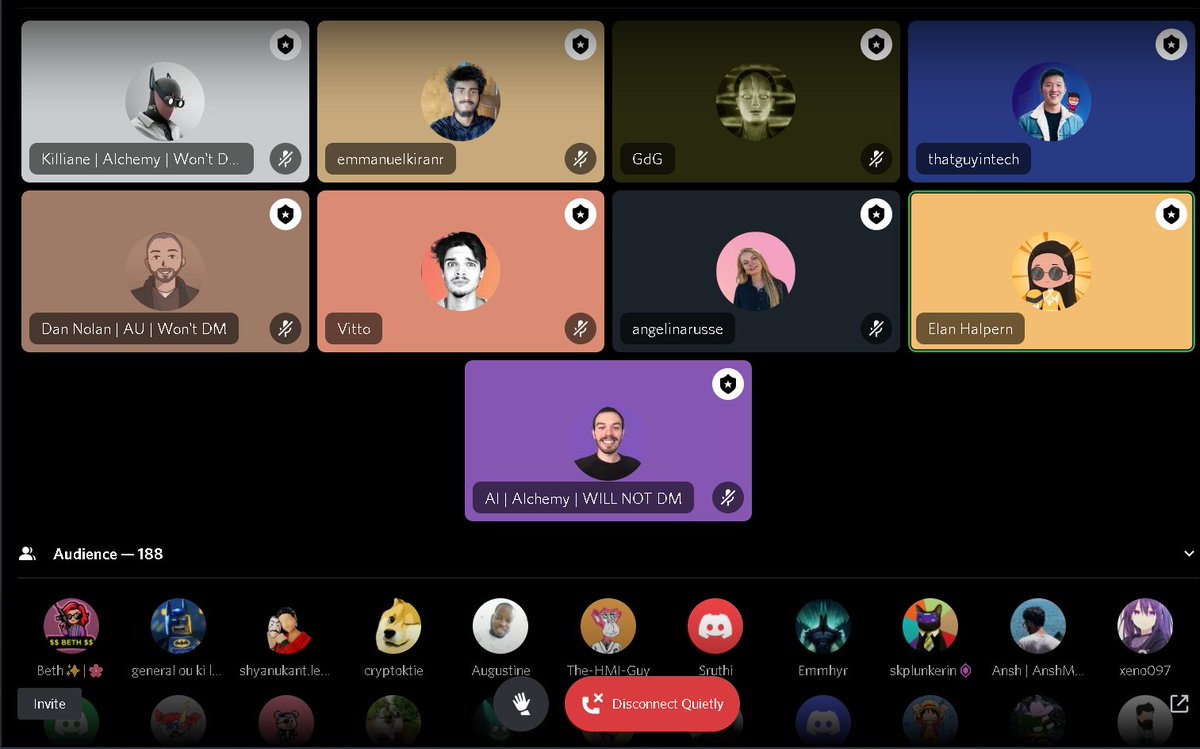Screen dimensions: 1200x749
Task: Click the 'cryptoktie' audience name
Action: pyautogui.click(x=393, y=671)
